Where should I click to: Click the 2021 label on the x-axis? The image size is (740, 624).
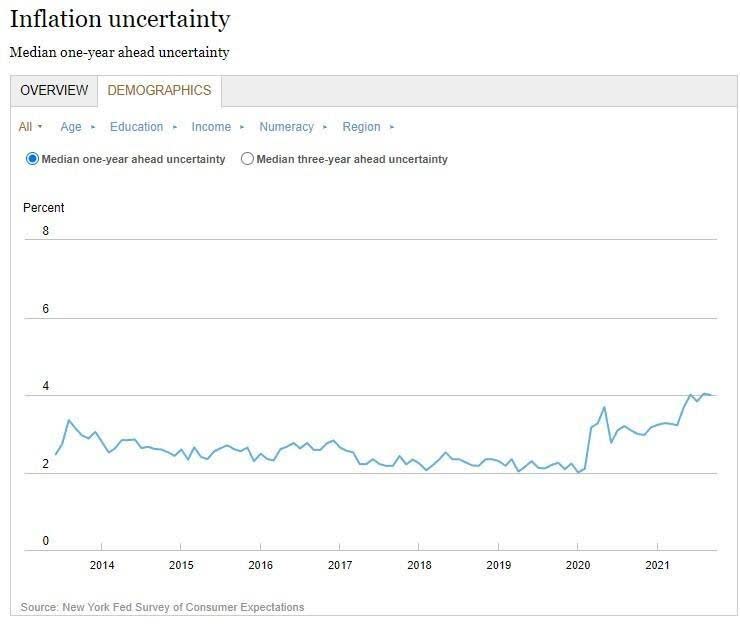coord(657,566)
